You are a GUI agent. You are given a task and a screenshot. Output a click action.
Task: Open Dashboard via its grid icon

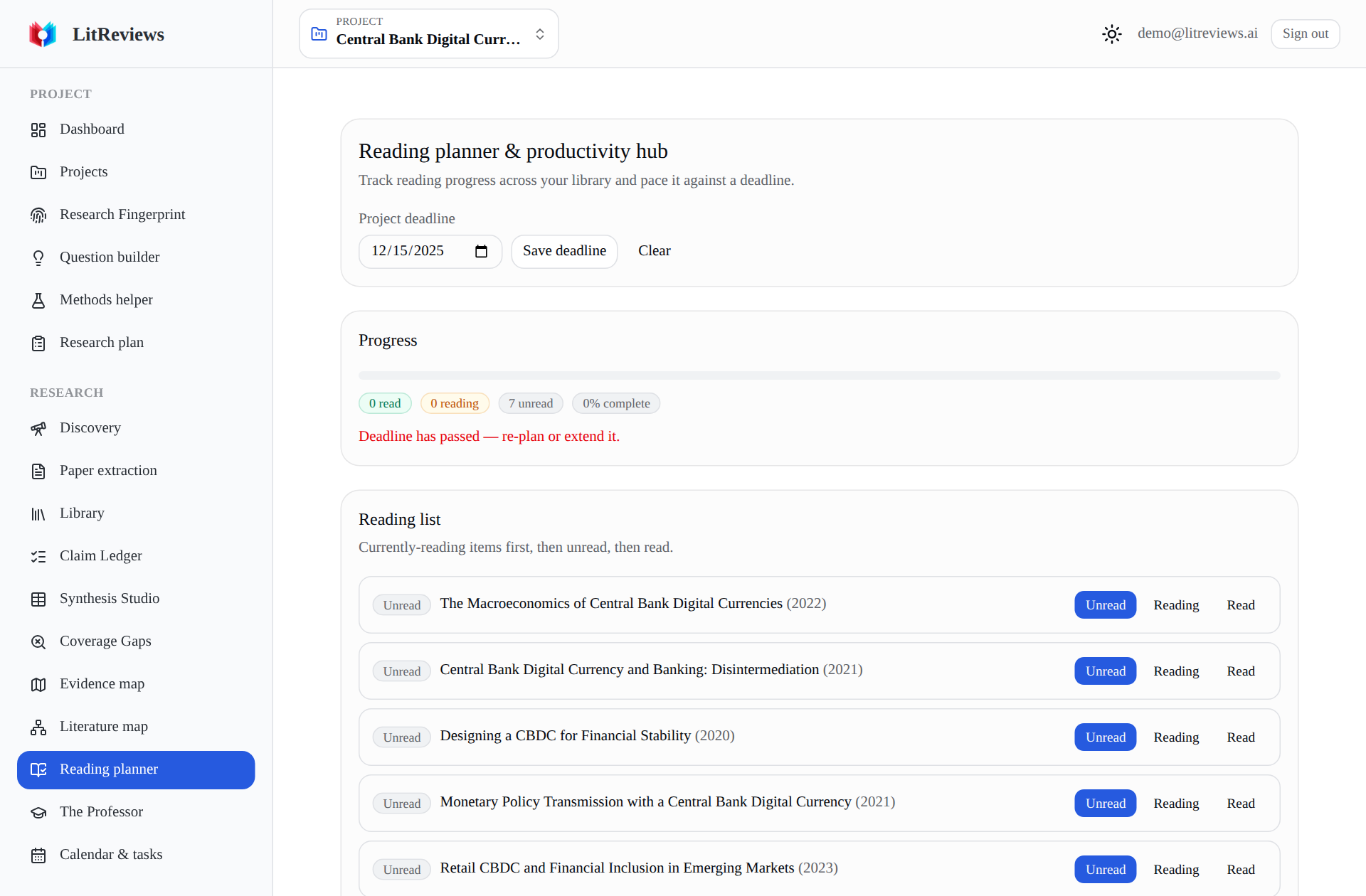38,129
